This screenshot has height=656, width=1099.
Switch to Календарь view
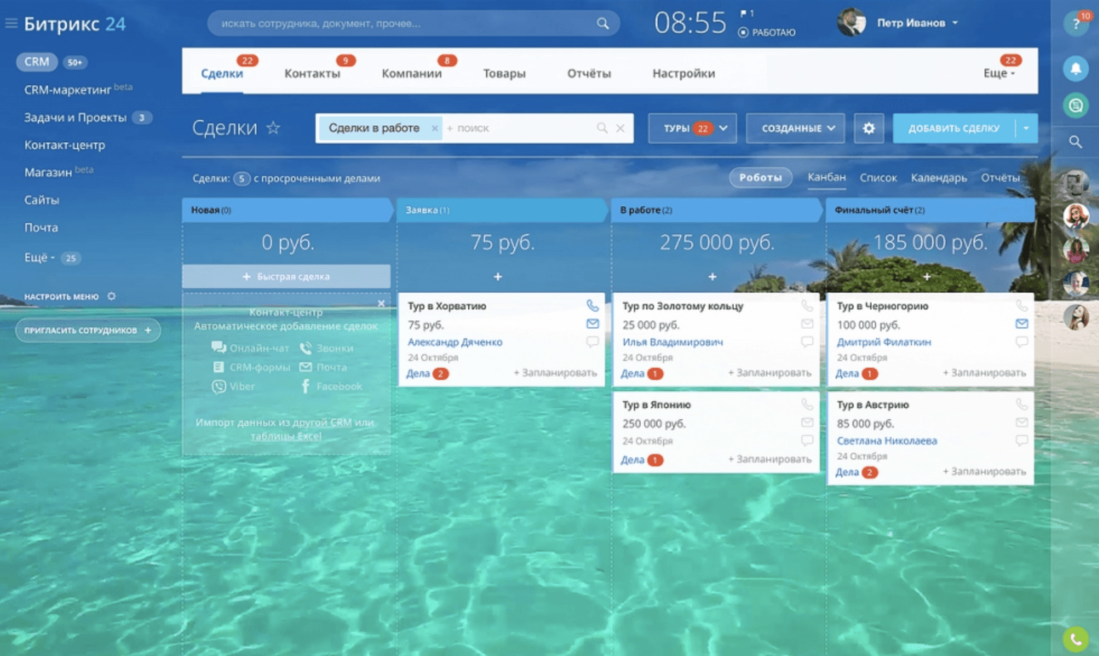coord(938,178)
